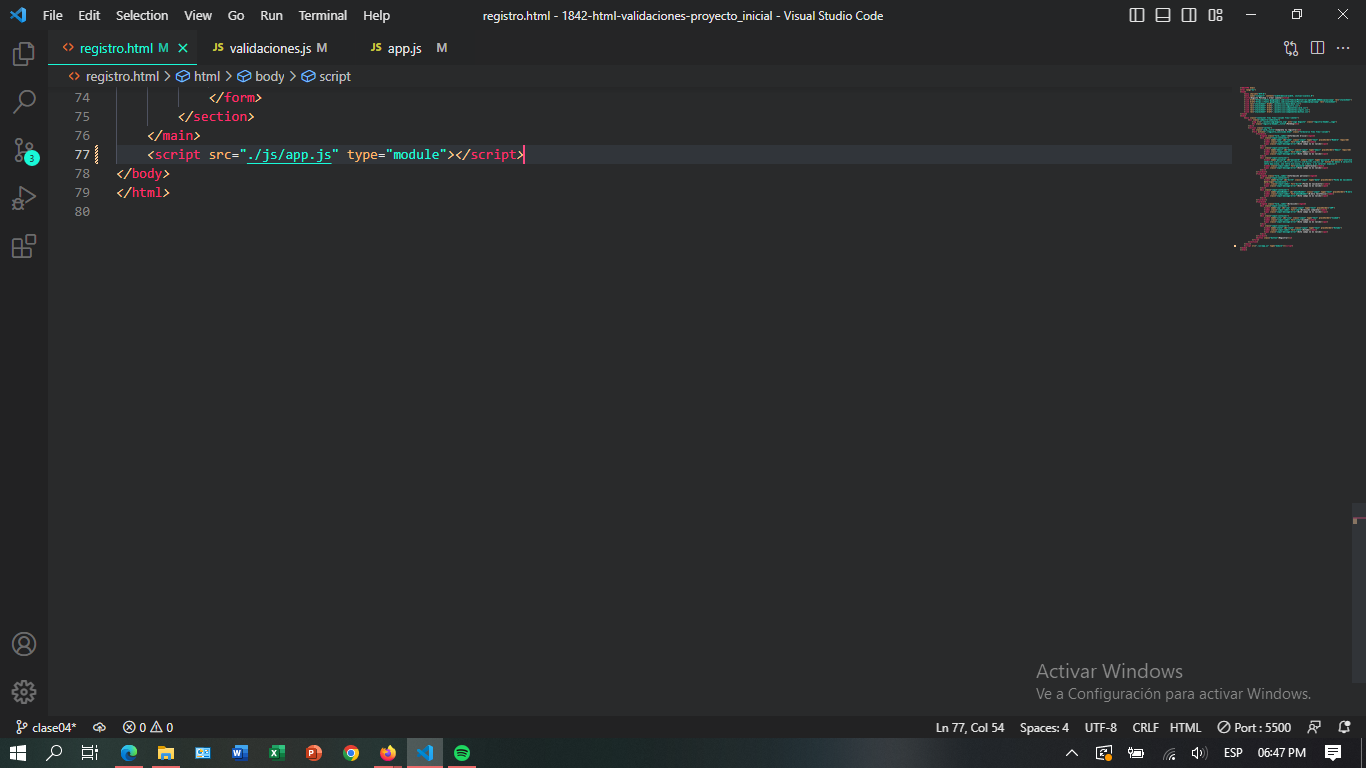
Task: Click the Publish to cloud icon in status bar
Action: [x=99, y=727]
